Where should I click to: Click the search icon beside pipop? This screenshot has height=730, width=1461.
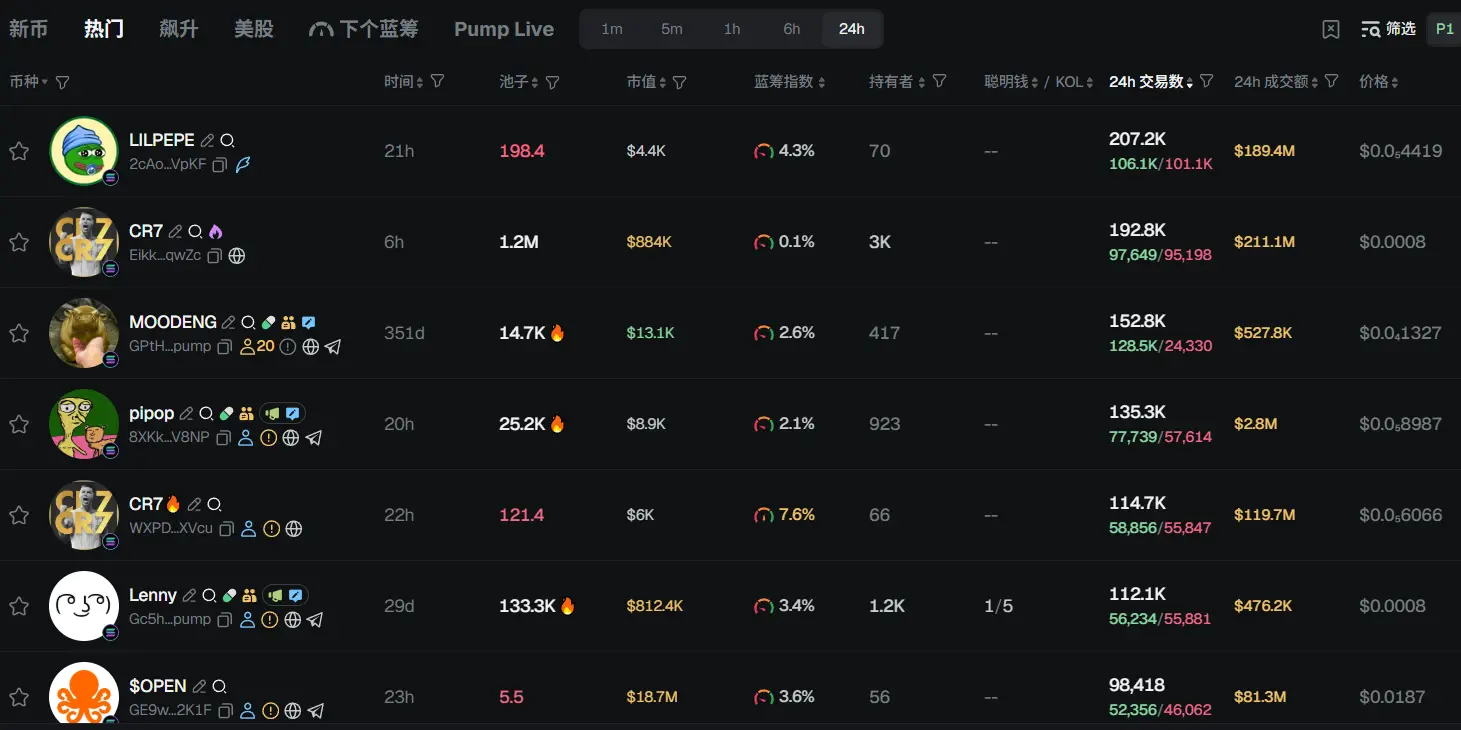point(206,414)
